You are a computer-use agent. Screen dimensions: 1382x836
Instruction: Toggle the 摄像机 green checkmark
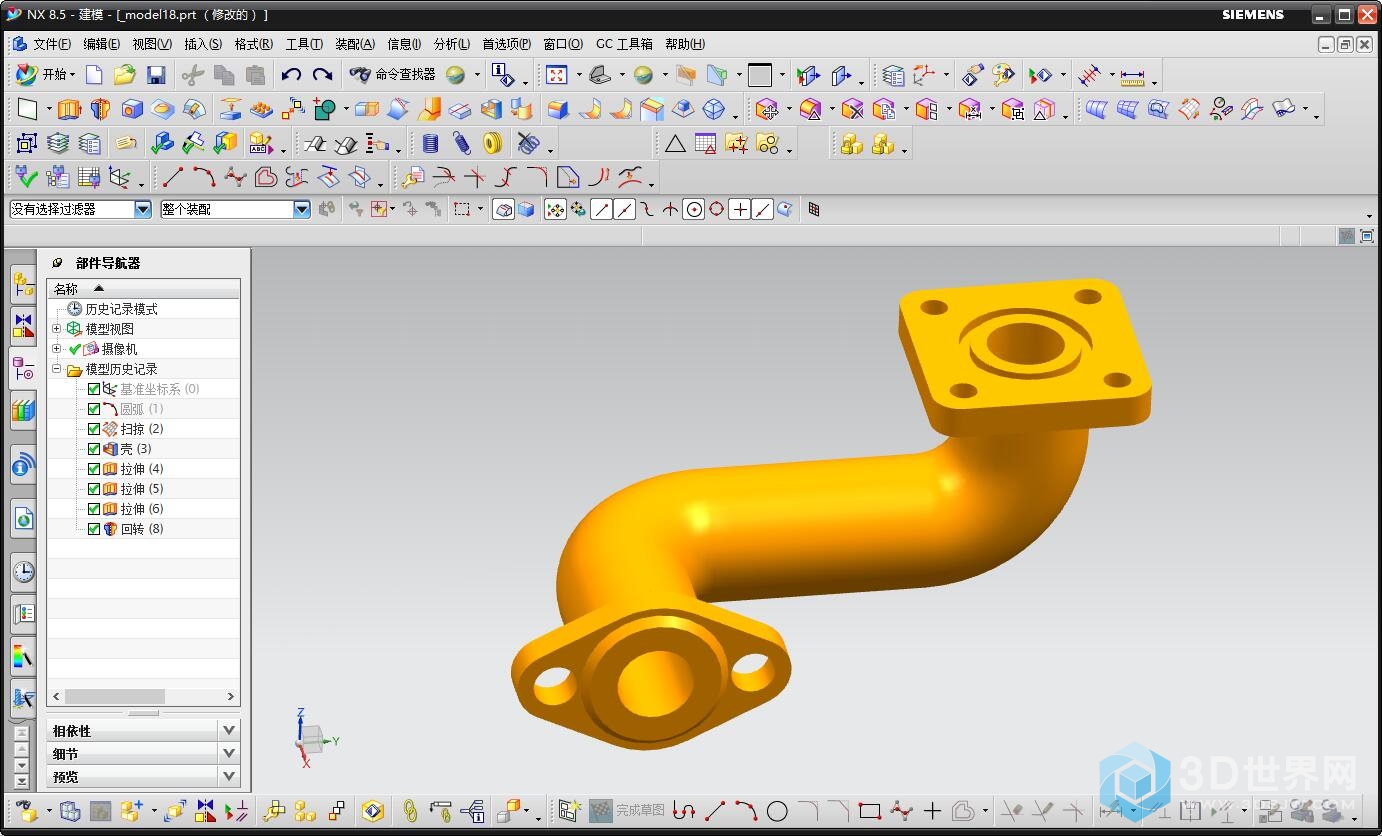(74, 349)
